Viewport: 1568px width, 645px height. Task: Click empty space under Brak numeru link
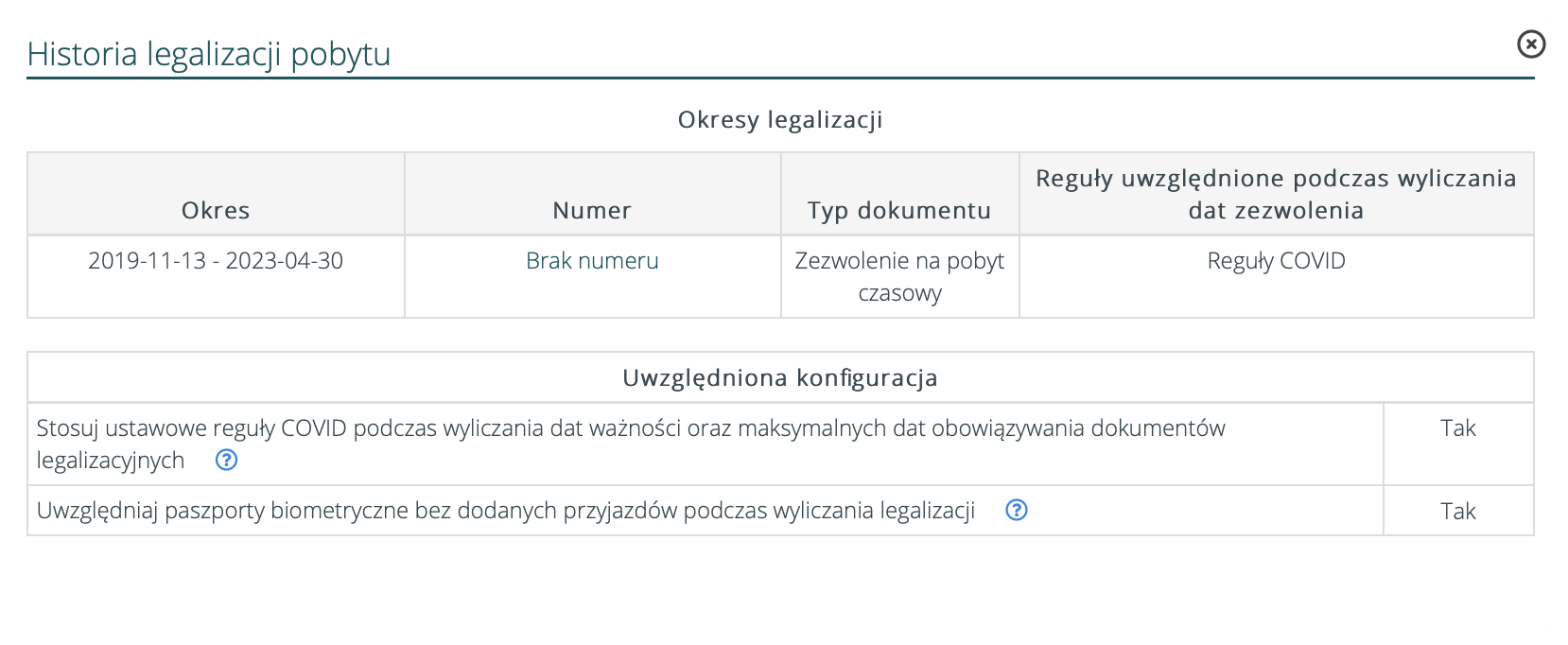coord(592,297)
